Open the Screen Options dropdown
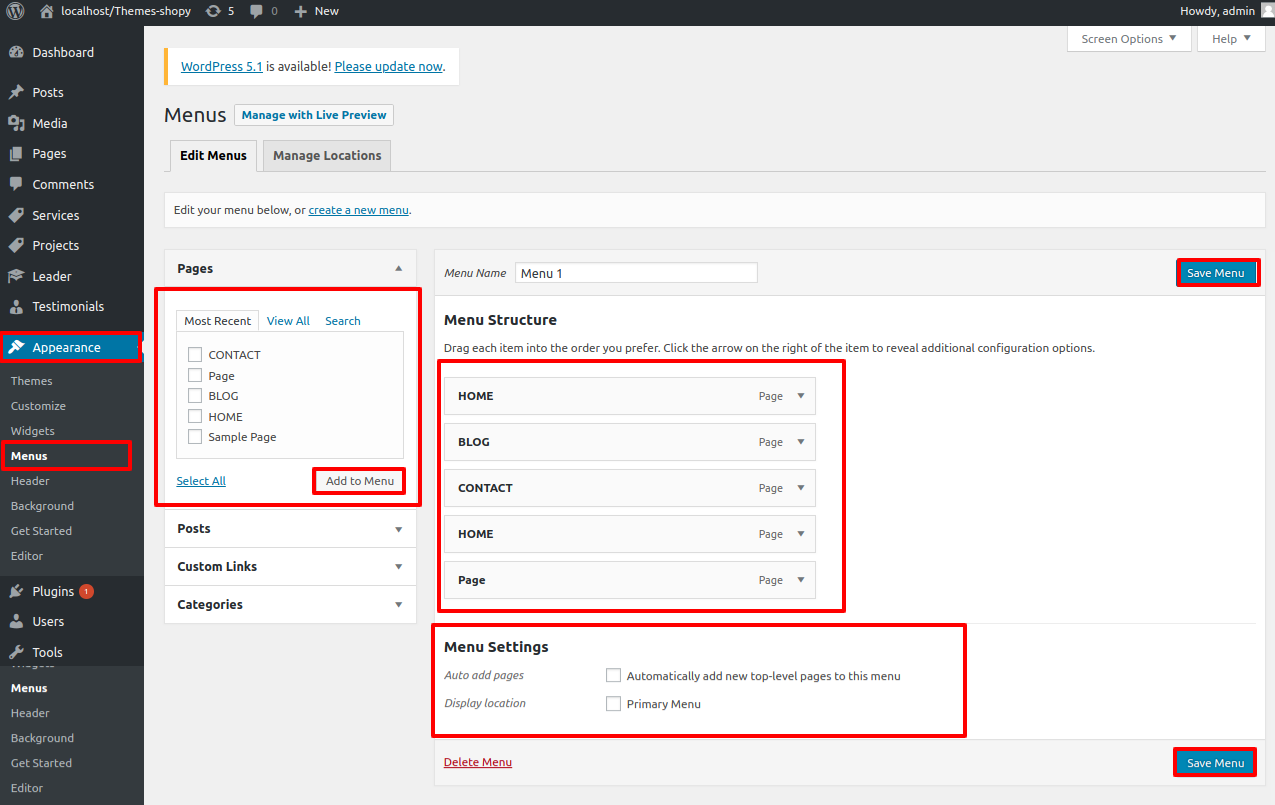Viewport: 1275px width, 805px height. (x=1129, y=39)
